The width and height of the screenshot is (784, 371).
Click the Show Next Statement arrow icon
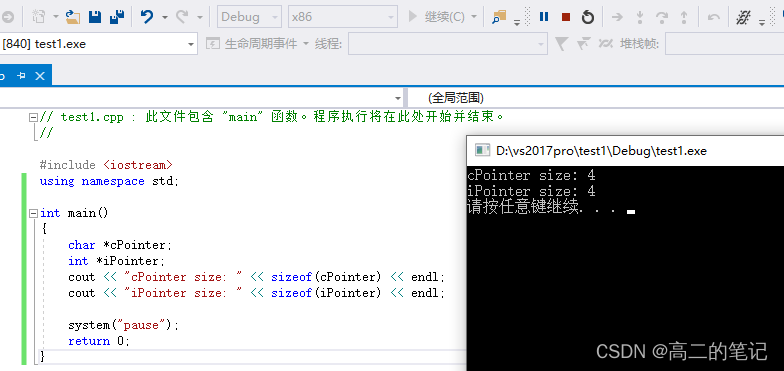click(x=618, y=17)
